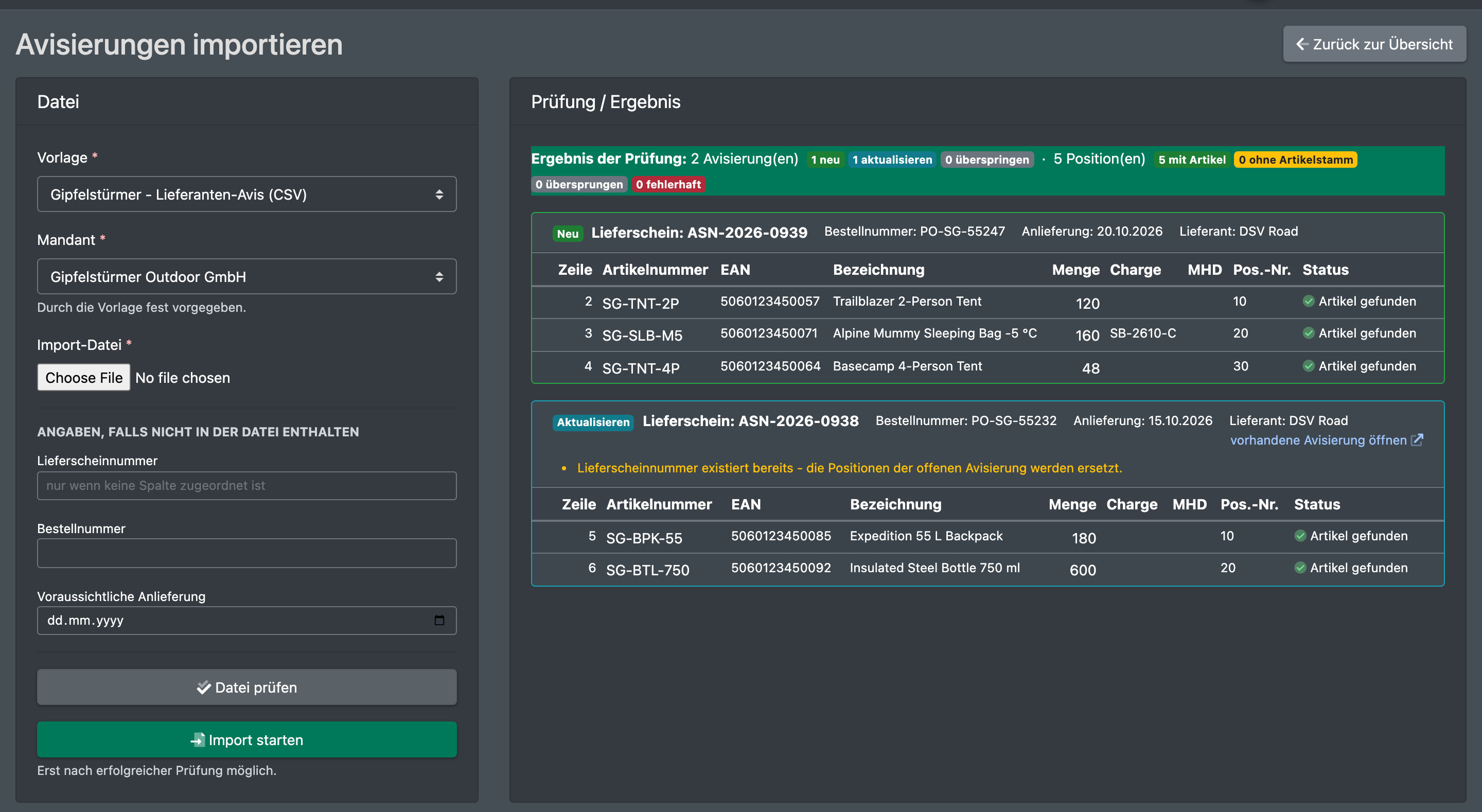Image resolution: width=1482 pixels, height=812 pixels.
Task: Open the Vorlage template dropdown
Action: coord(247,194)
